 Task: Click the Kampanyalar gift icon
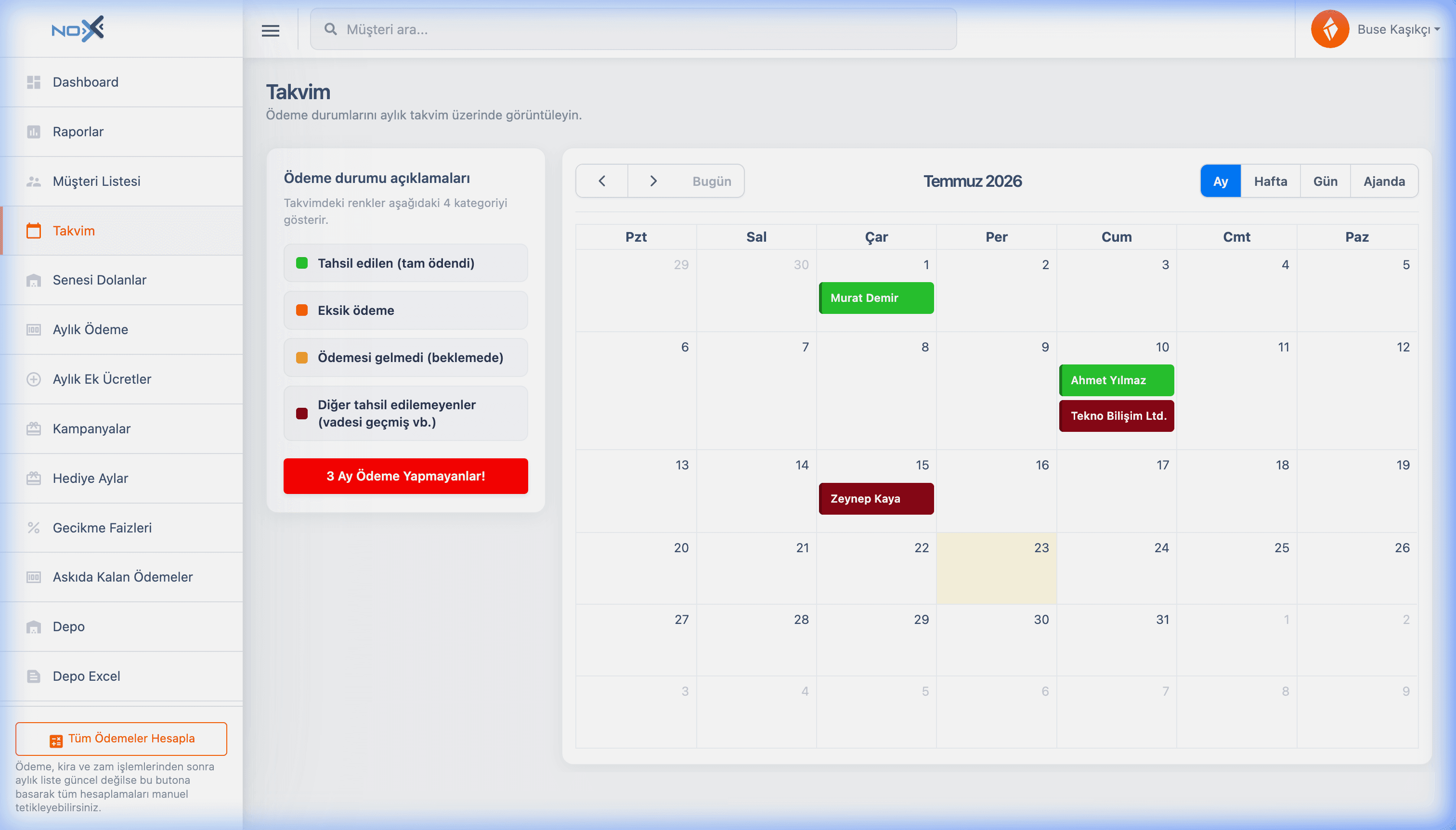(x=34, y=428)
